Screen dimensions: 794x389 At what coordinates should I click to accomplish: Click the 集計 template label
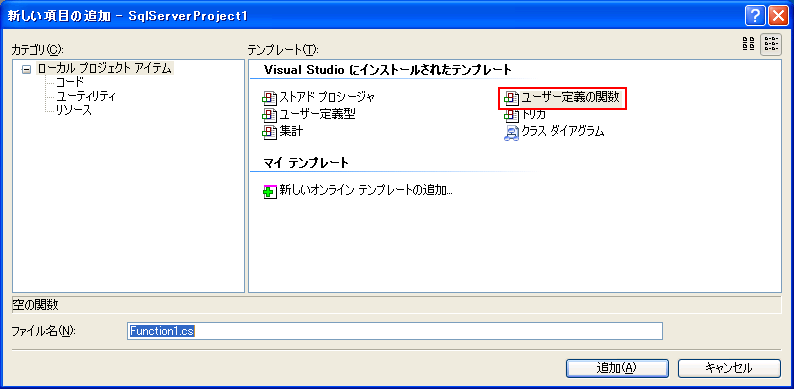pos(292,132)
